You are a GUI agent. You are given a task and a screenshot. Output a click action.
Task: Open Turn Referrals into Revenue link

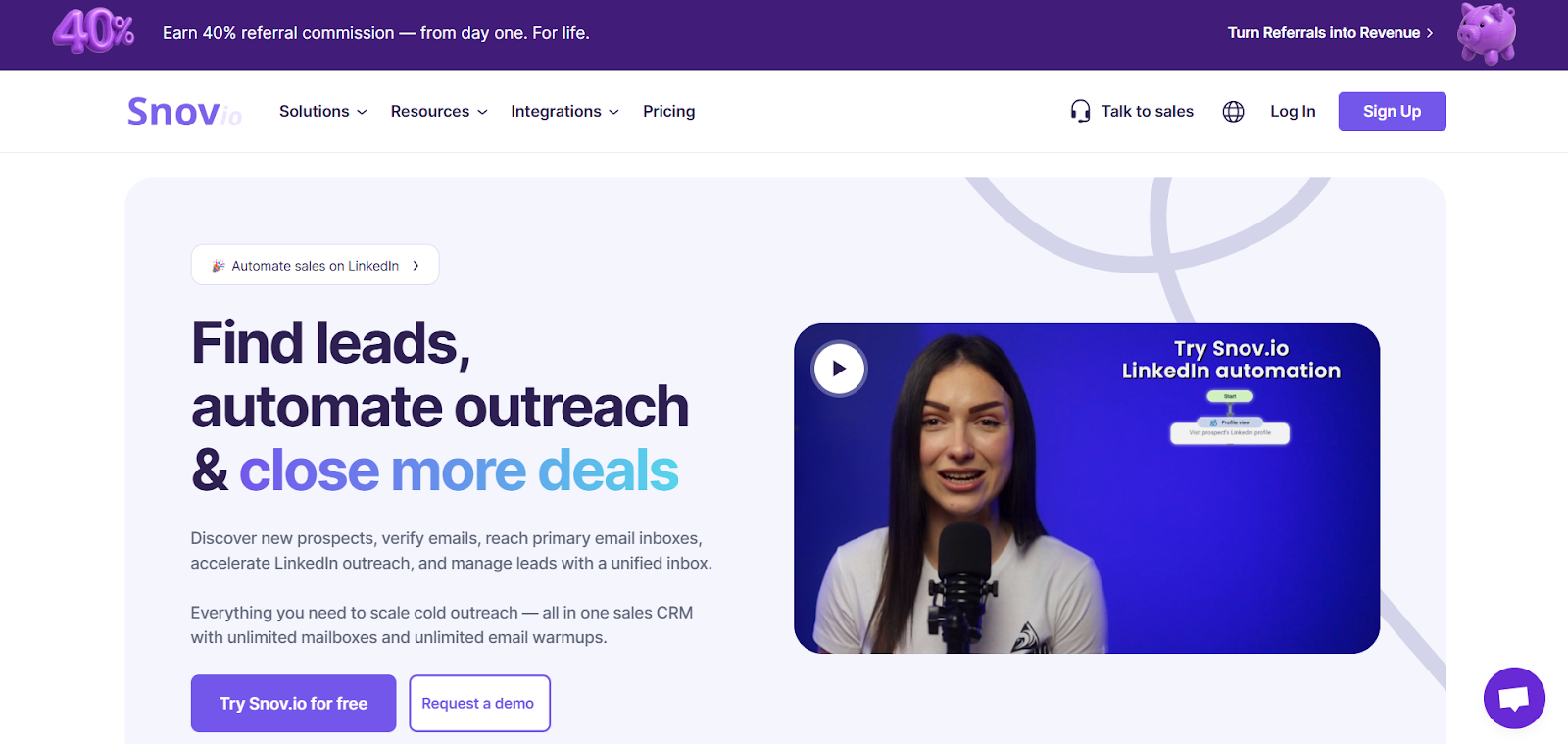point(1330,33)
